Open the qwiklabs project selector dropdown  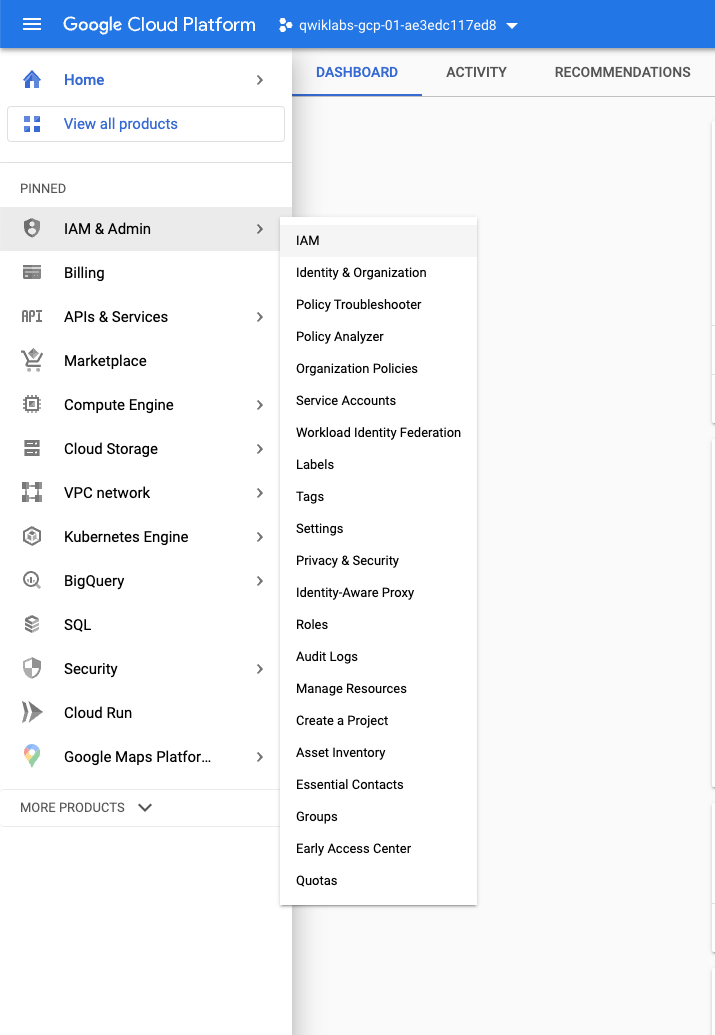398,25
